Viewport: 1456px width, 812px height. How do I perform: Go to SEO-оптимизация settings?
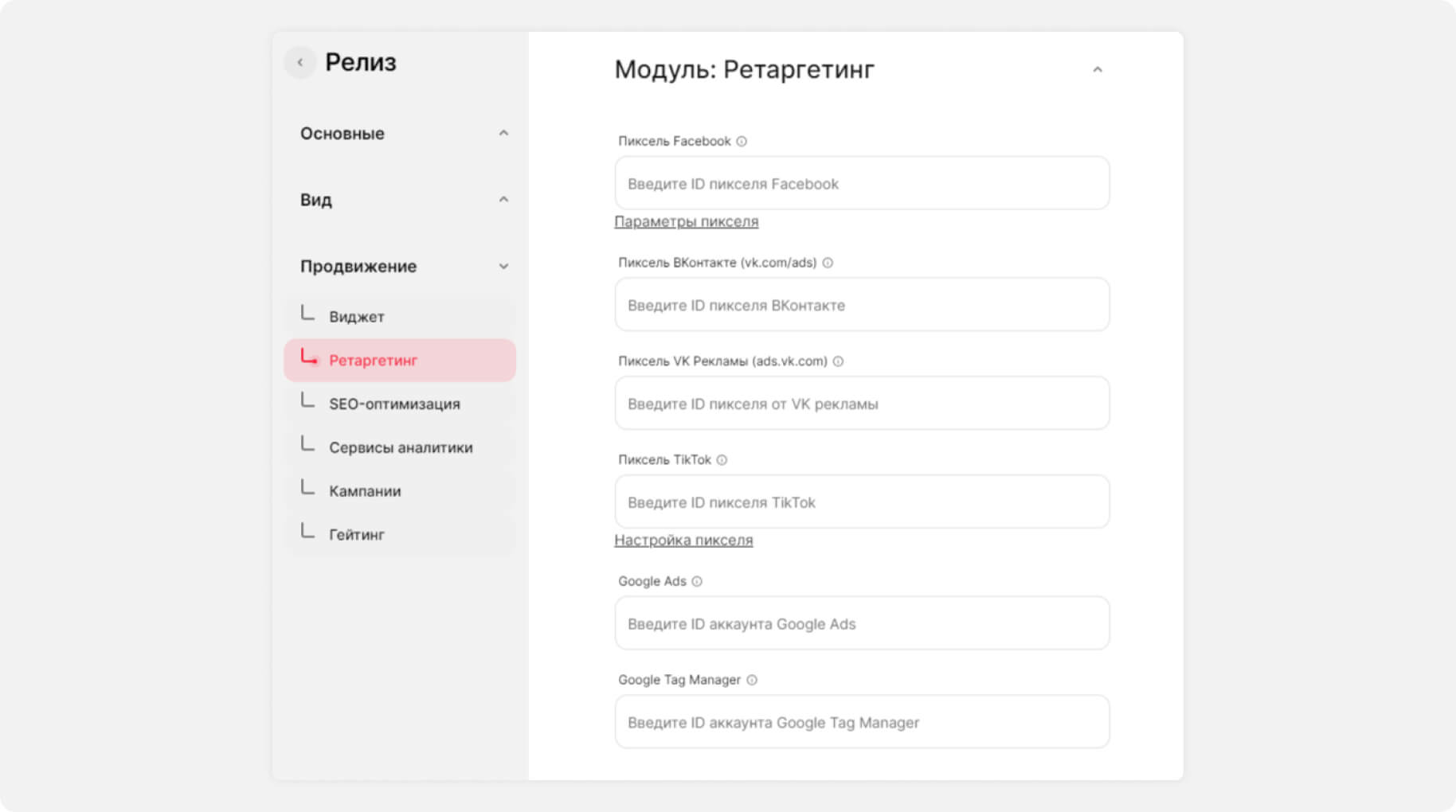pos(394,404)
